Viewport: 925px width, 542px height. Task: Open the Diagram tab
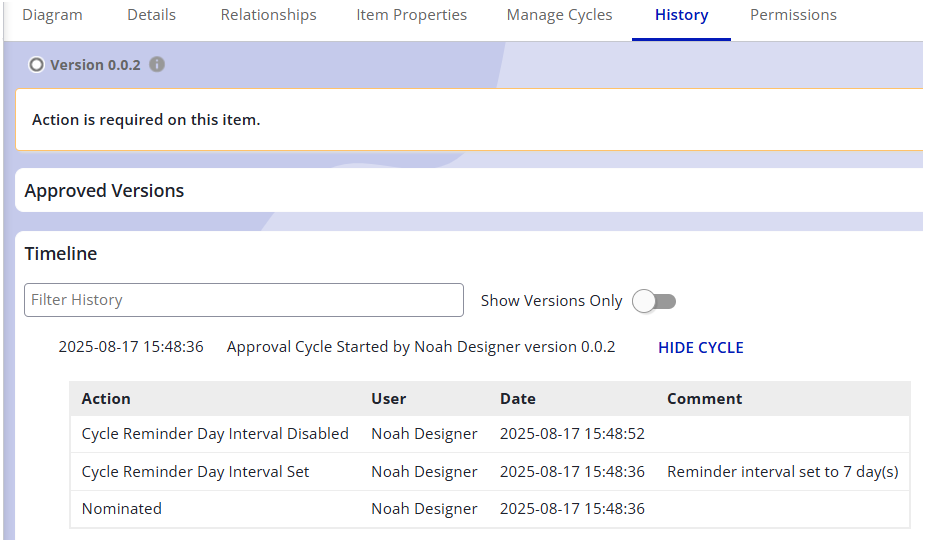pos(52,15)
